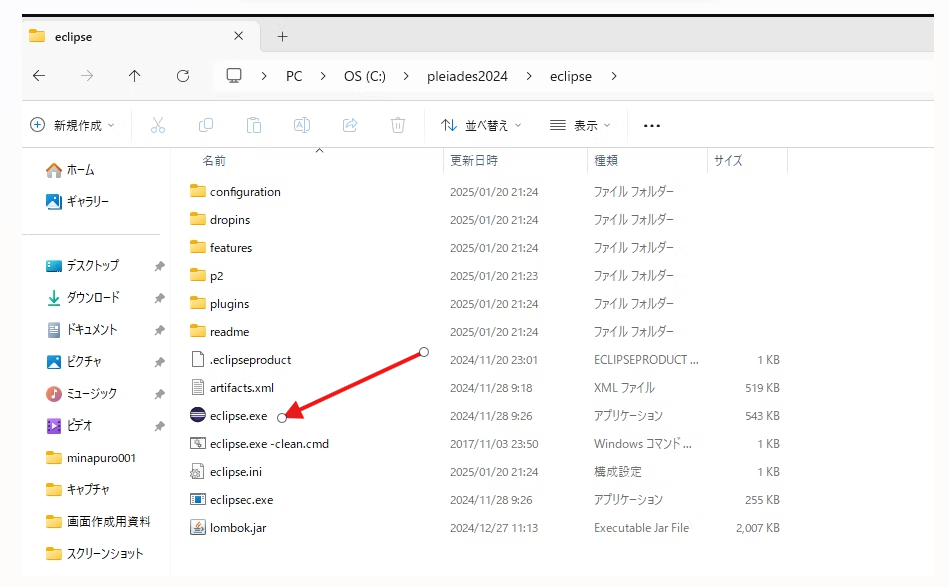This screenshot has width=949, height=587.
Task: Go up one folder level
Action: coord(134,76)
